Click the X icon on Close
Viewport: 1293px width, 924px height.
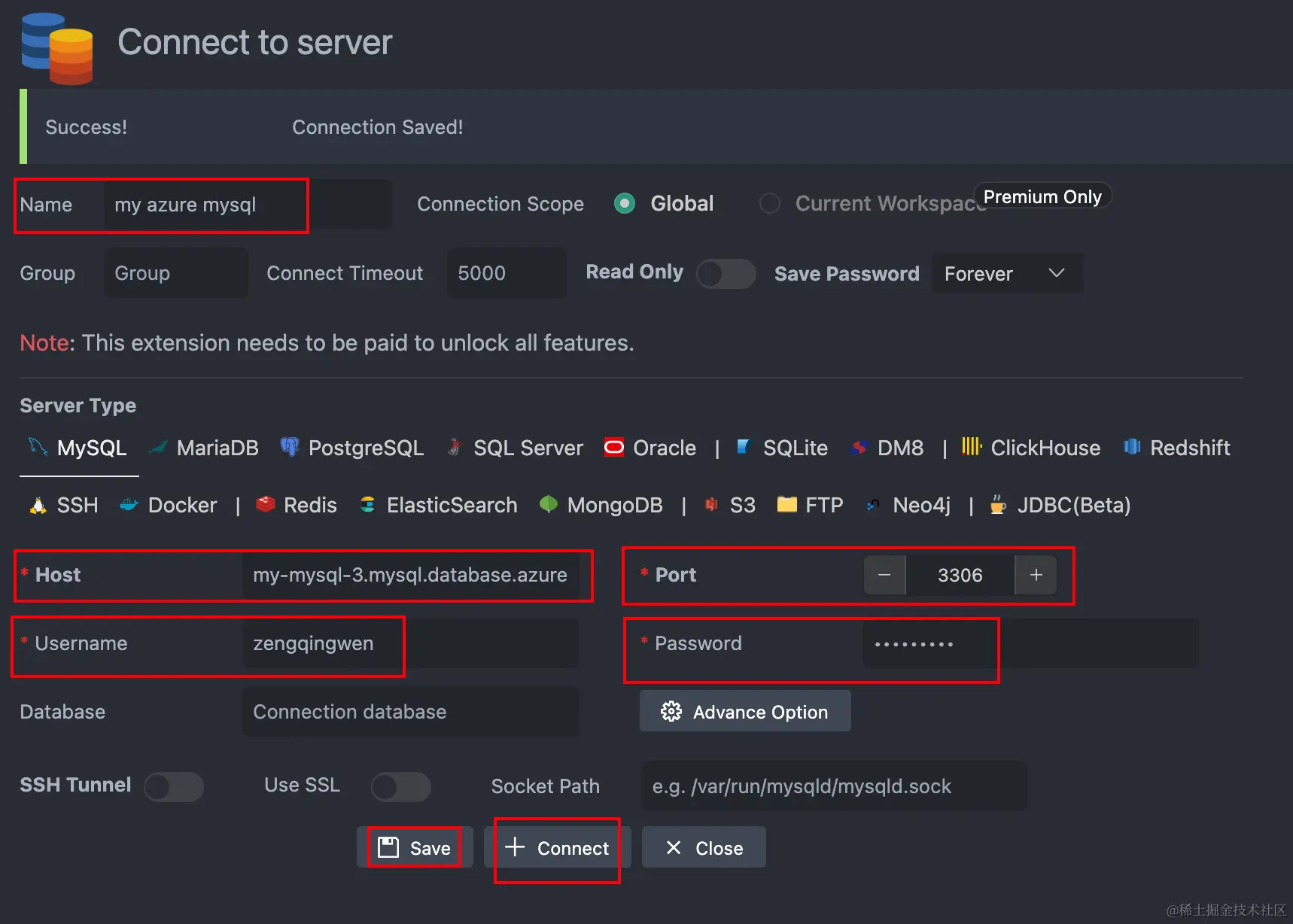tap(674, 848)
